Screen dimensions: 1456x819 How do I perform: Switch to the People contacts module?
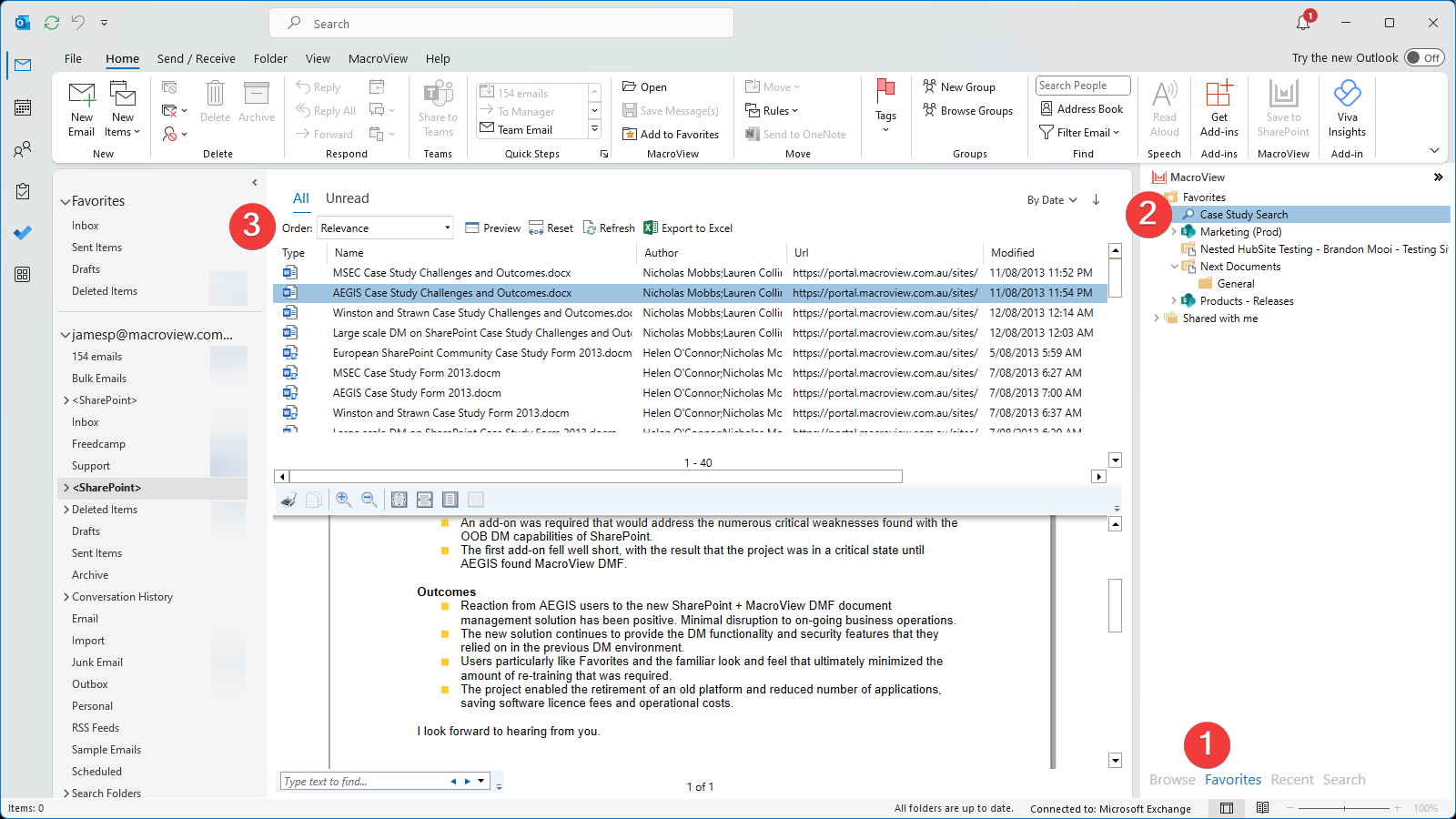click(x=23, y=149)
